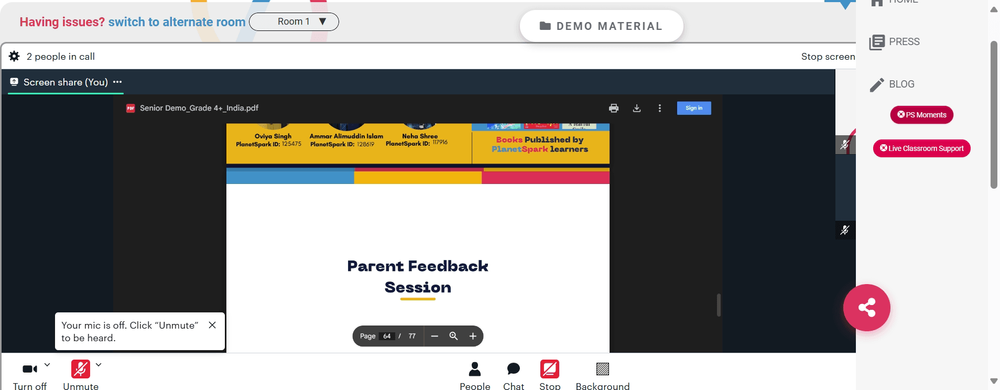Click the pink share floating button
Viewport: 1000px width, 390px height.
(866, 308)
